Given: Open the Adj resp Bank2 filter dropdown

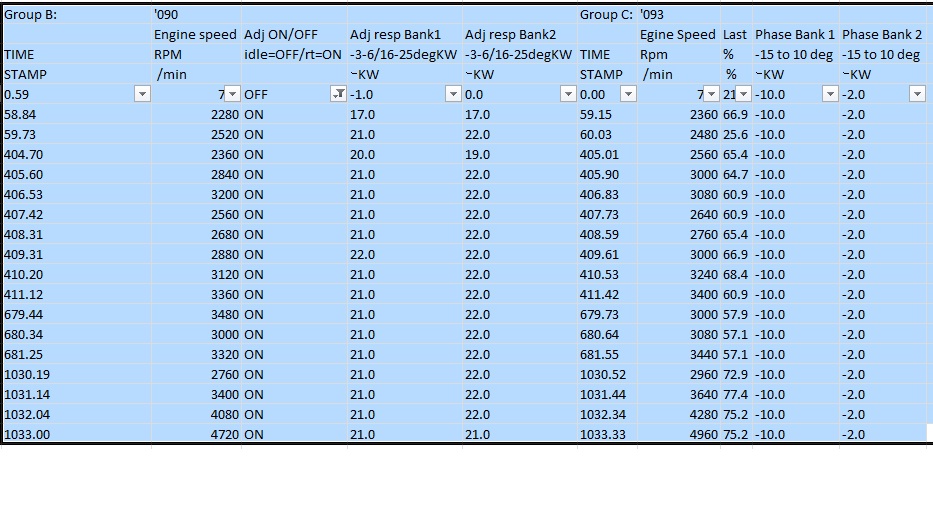Looking at the screenshot, I should tap(569, 94).
